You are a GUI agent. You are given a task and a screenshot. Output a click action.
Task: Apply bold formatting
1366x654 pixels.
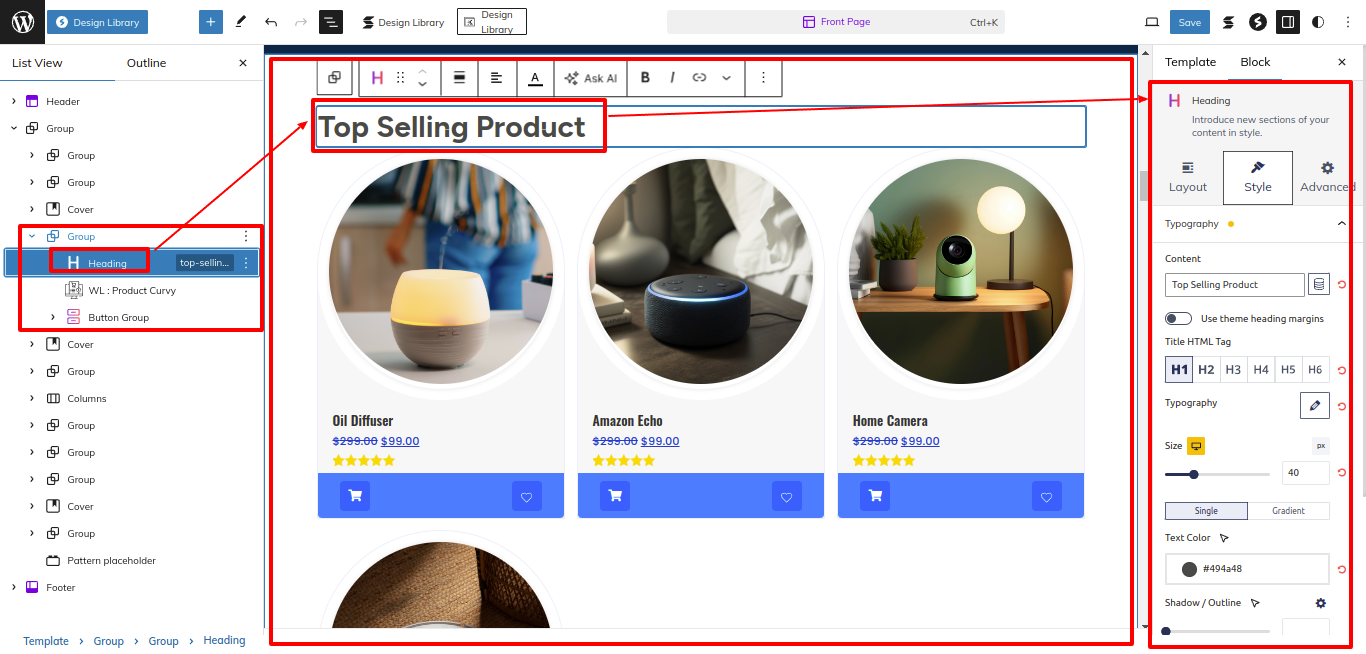(x=645, y=78)
